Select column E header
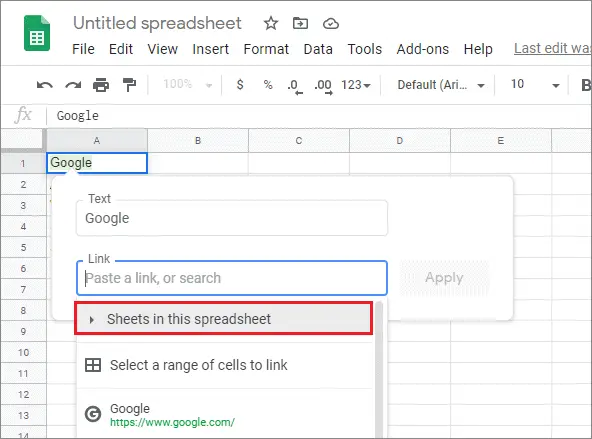The image size is (592, 439). 501,140
